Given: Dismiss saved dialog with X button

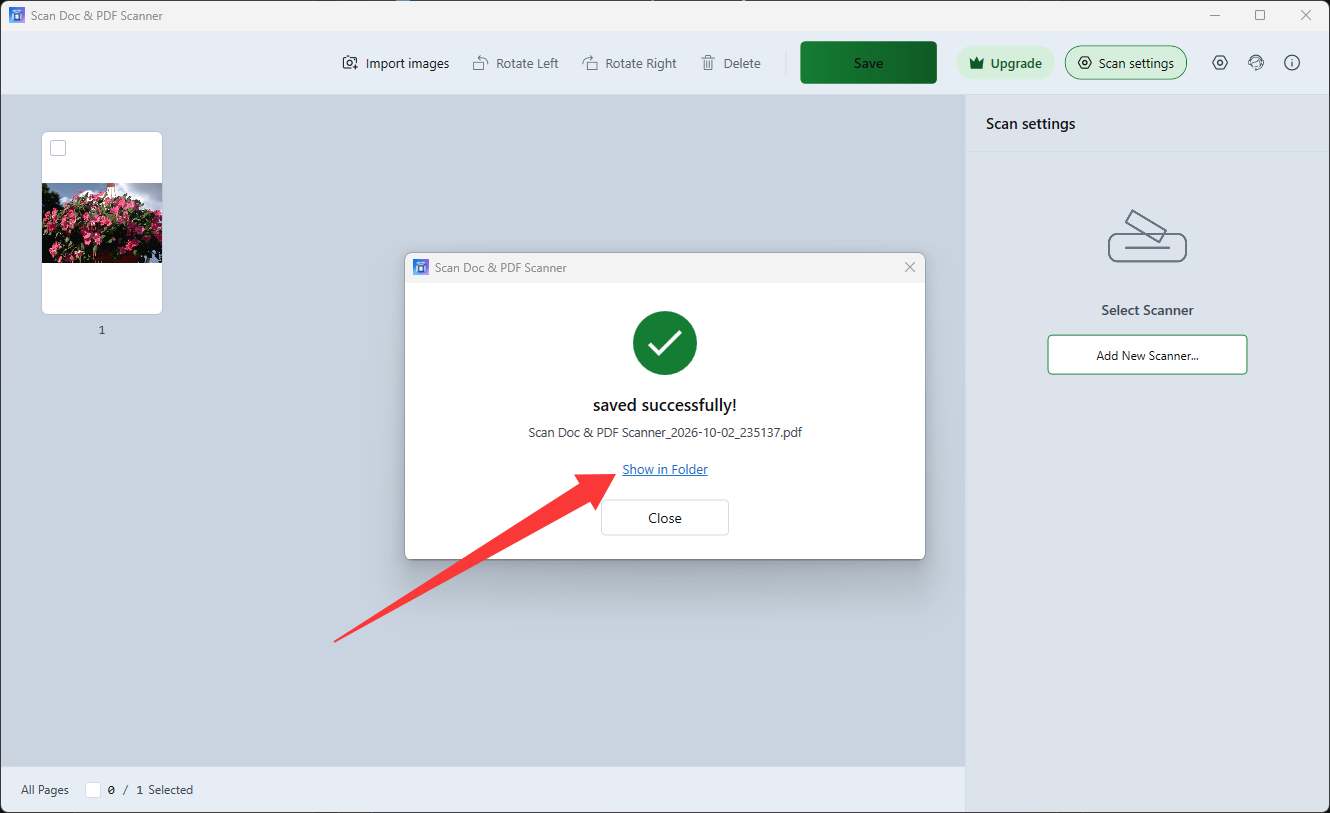Looking at the screenshot, I should [910, 267].
